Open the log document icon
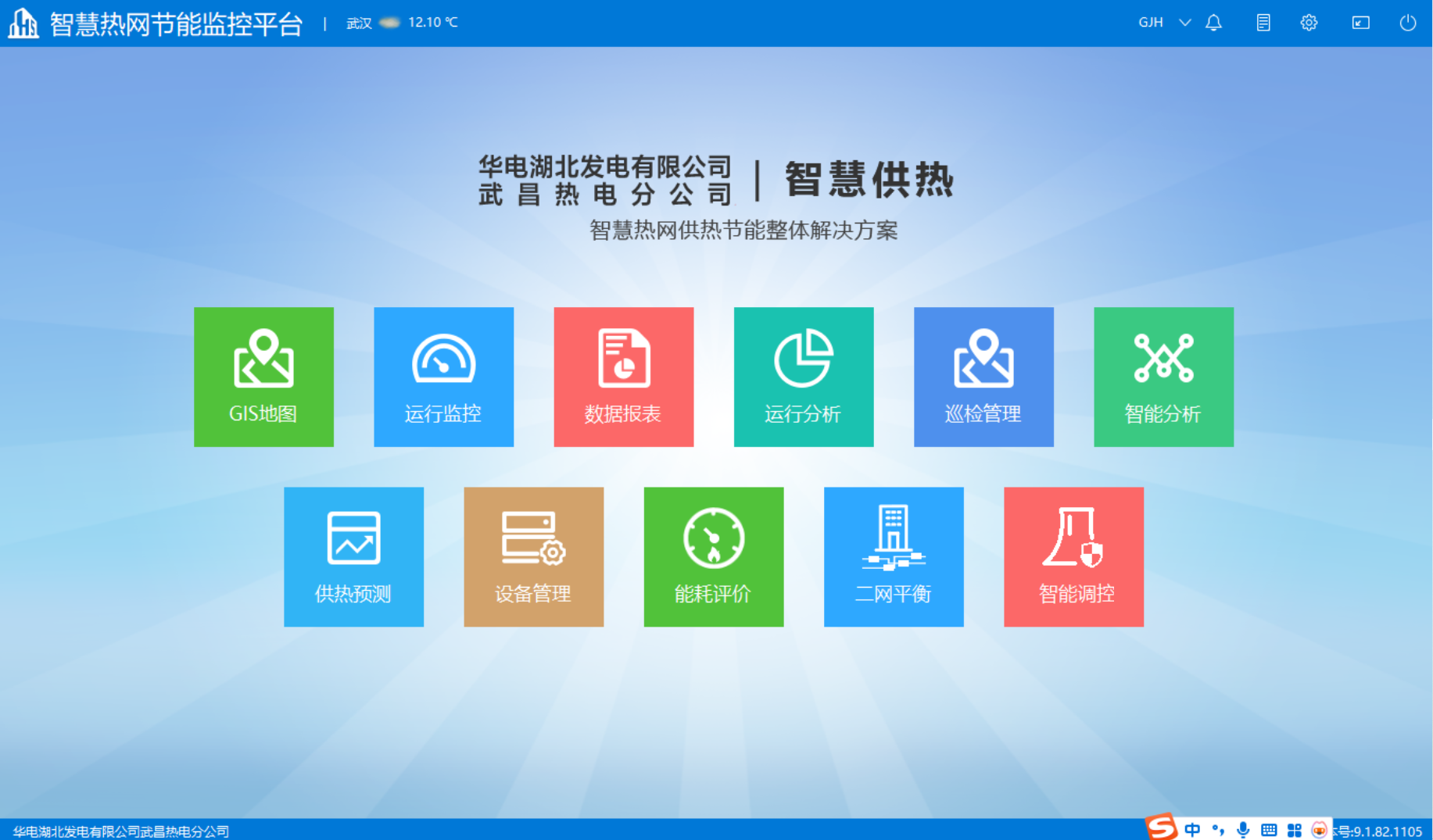This screenshot has width=1433, height=840. [1262, 23]
